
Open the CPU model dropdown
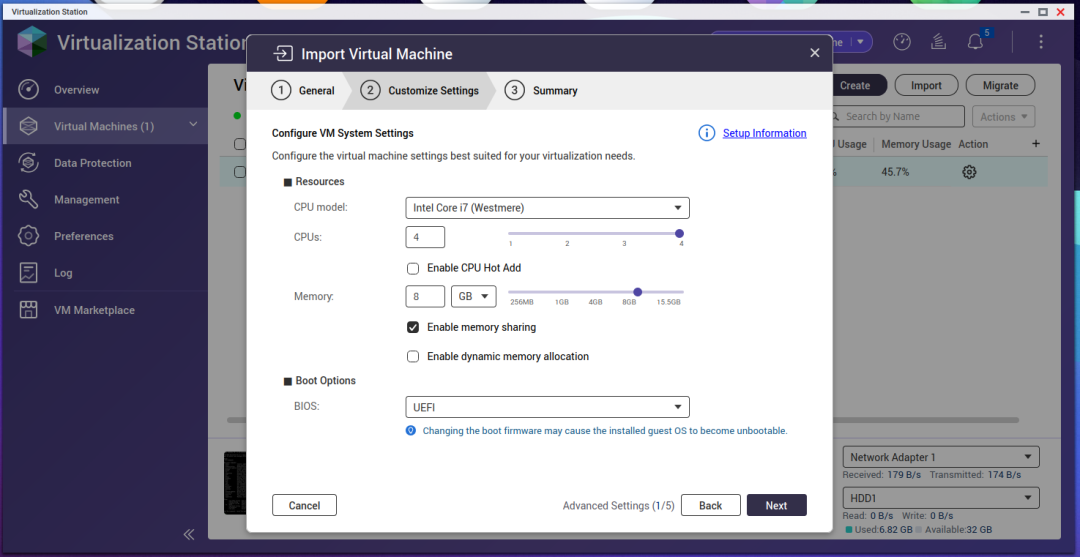548,207
